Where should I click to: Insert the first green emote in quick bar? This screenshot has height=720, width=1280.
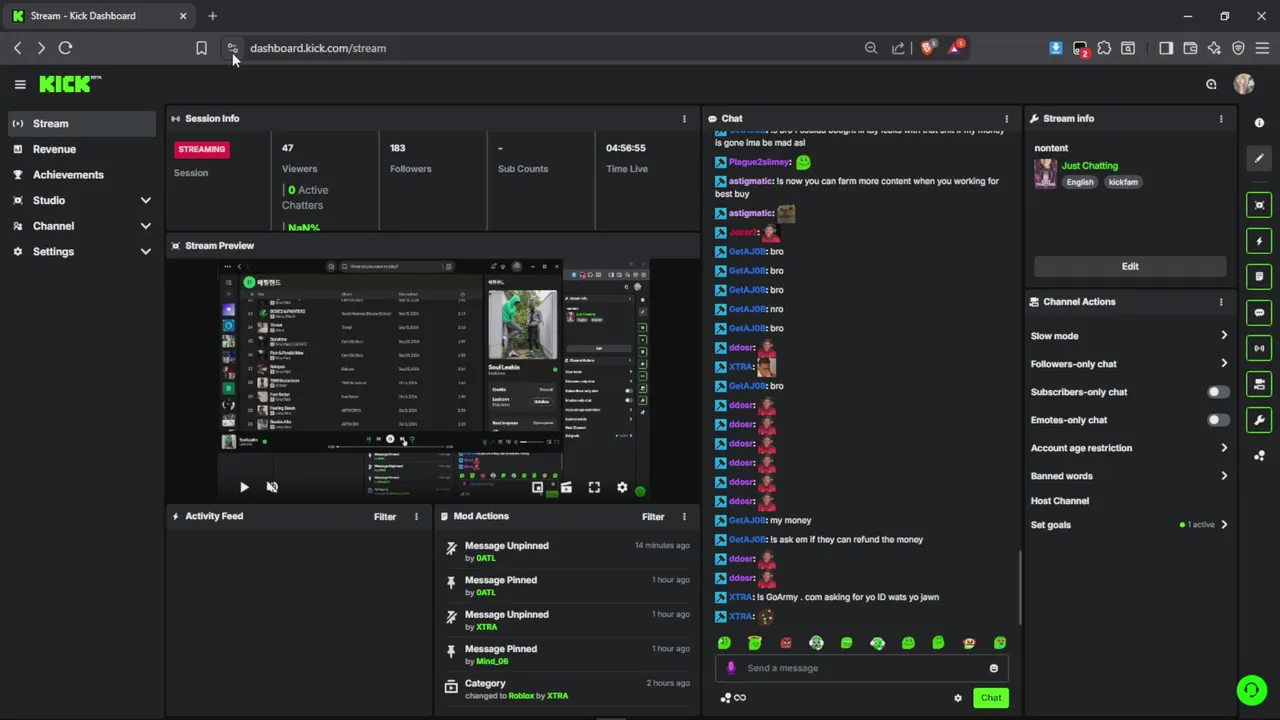[x=724, y=643]
